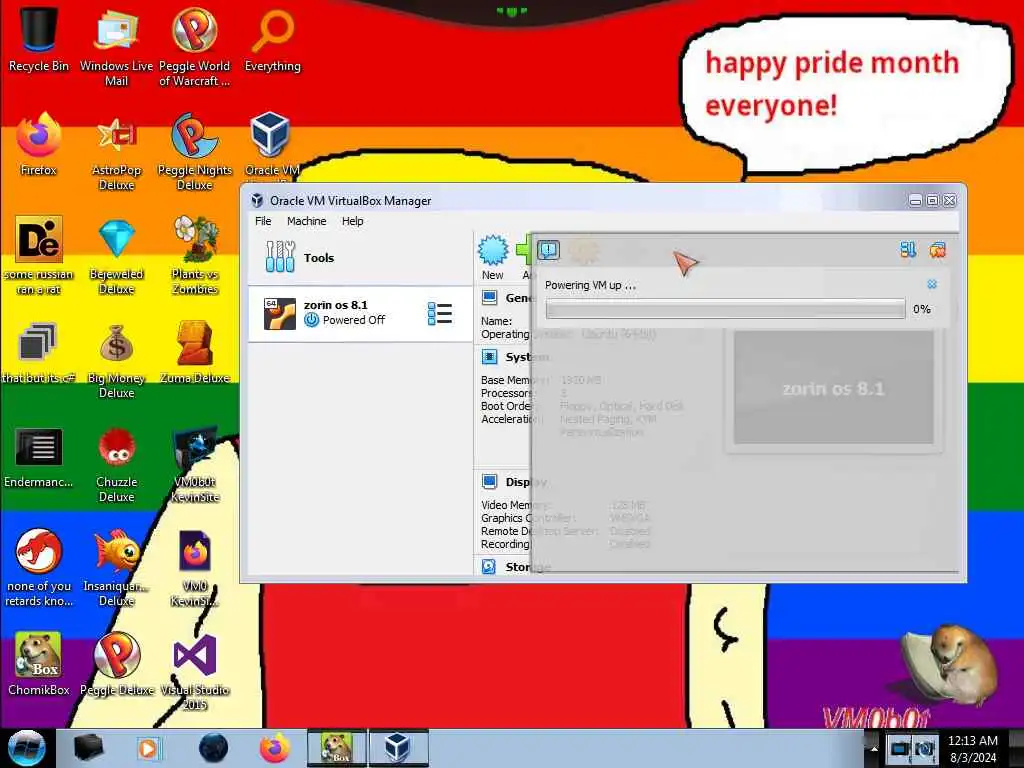This screenshot has height=768, width=1024.
Task: Select the Endermanc... desktop file icon
Action: click(x=39, y=457)
